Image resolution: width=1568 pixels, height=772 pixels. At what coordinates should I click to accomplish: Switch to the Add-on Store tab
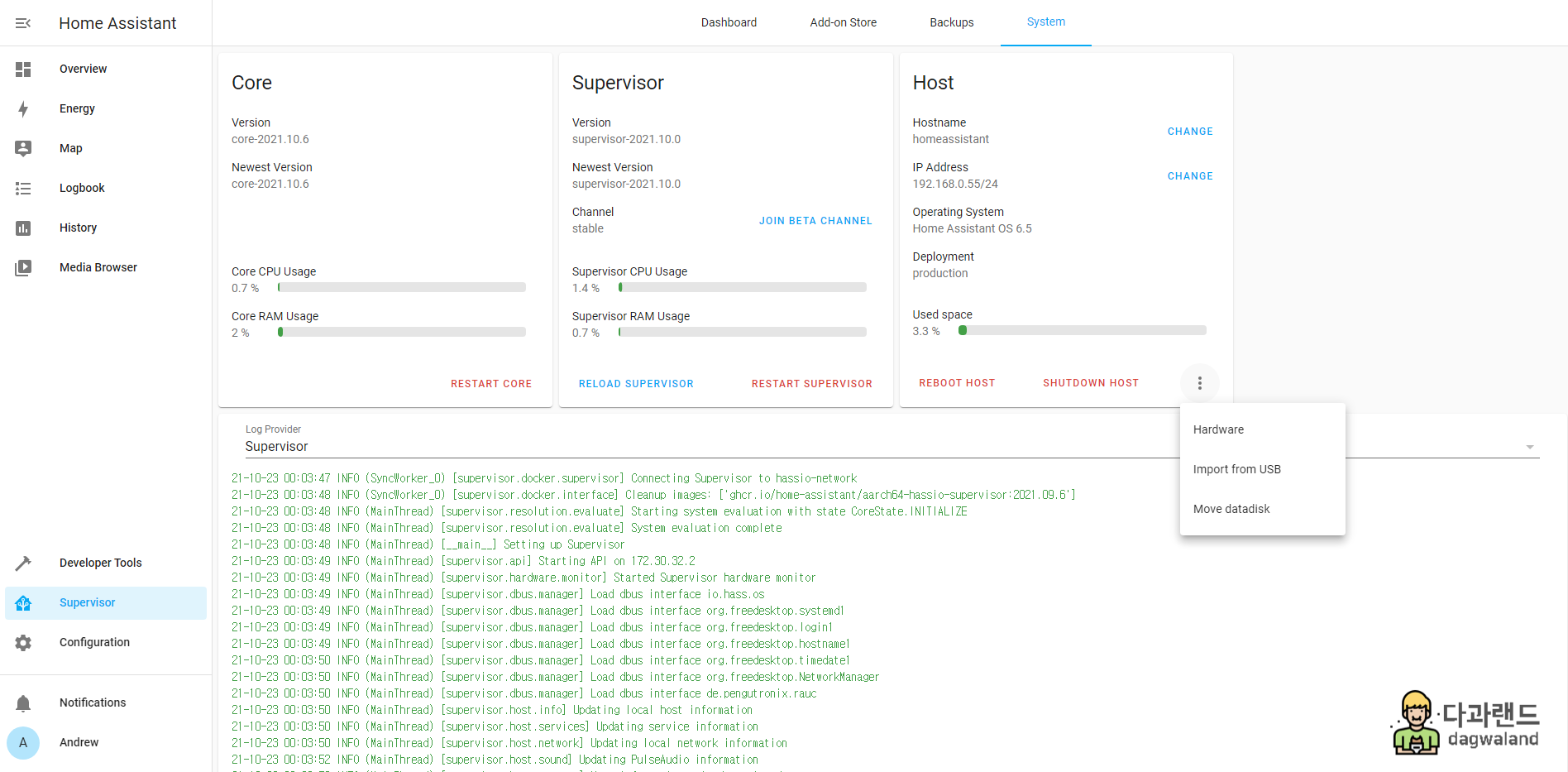[844, 22]
